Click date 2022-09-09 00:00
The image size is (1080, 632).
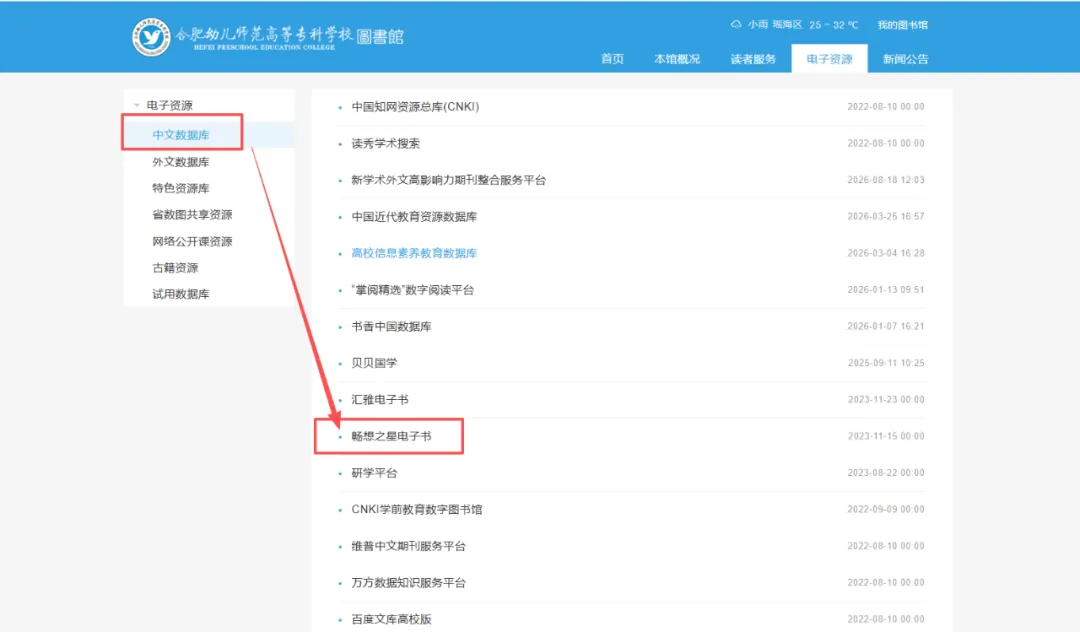click(886, 509)
